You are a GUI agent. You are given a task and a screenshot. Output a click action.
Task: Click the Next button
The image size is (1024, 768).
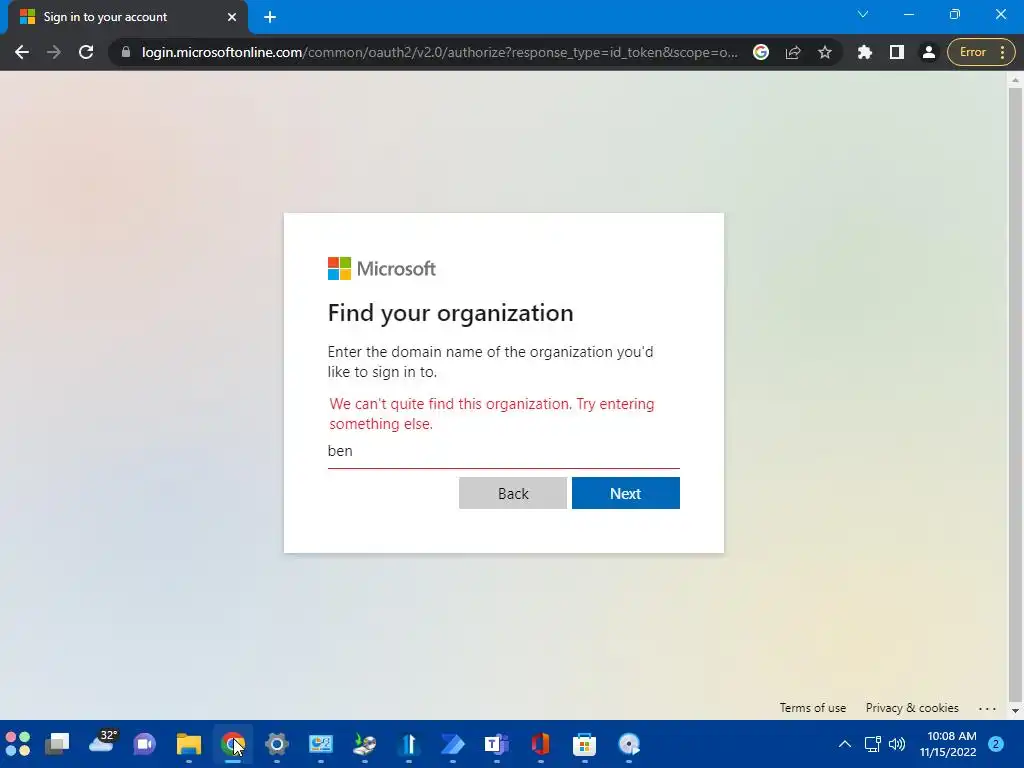pyautogui.click(x=626, y=493)
